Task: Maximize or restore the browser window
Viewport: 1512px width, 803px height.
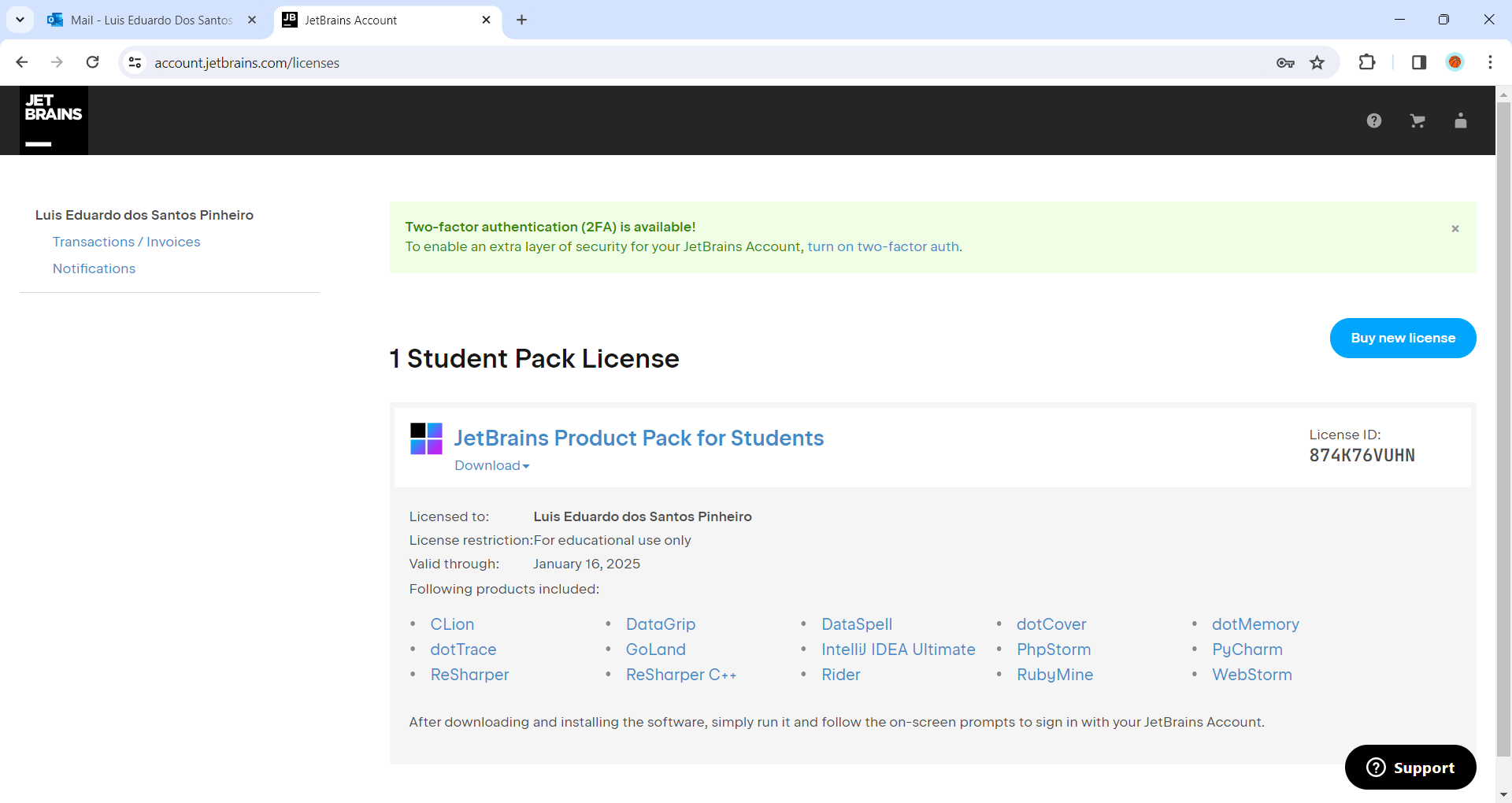Action: (x=1443, y=20)
